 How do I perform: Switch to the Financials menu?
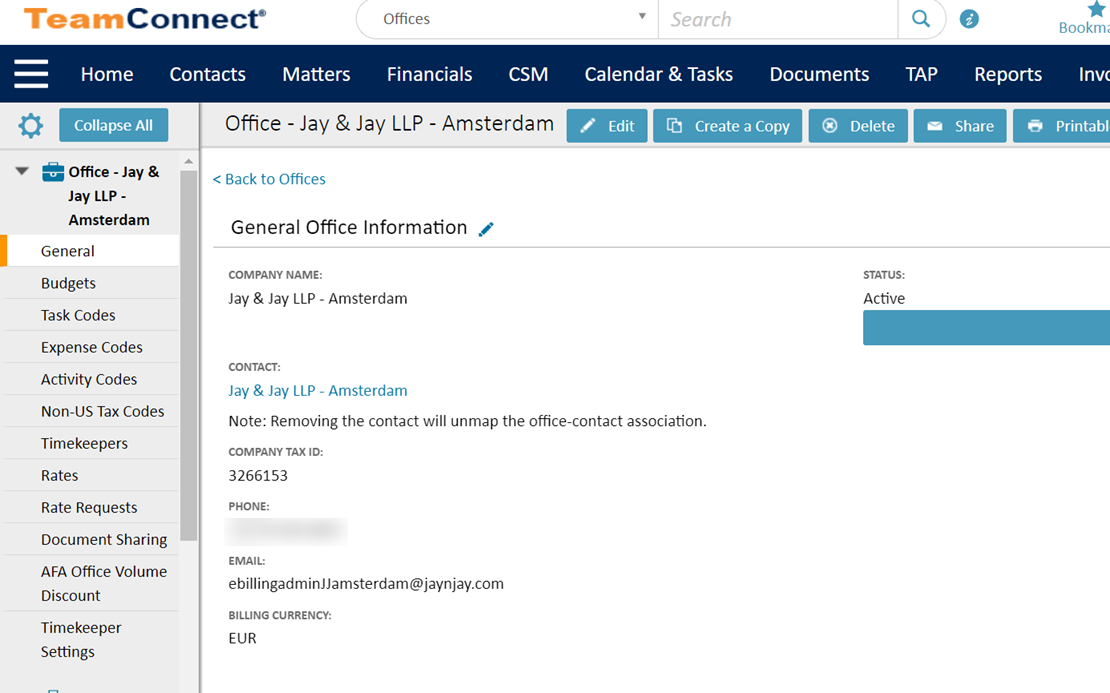(x=429, y=73)
